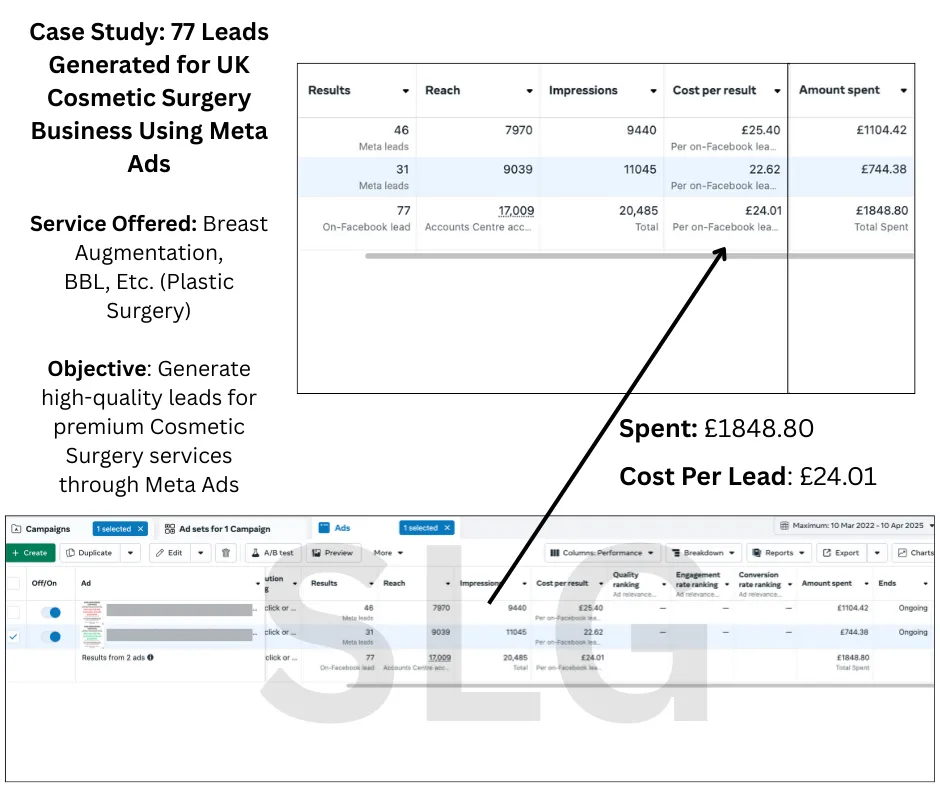Open the thumbnail of the 46-lead ad
Image resolution: width=940 pixels, height=788 pixels.
(92, 612)
